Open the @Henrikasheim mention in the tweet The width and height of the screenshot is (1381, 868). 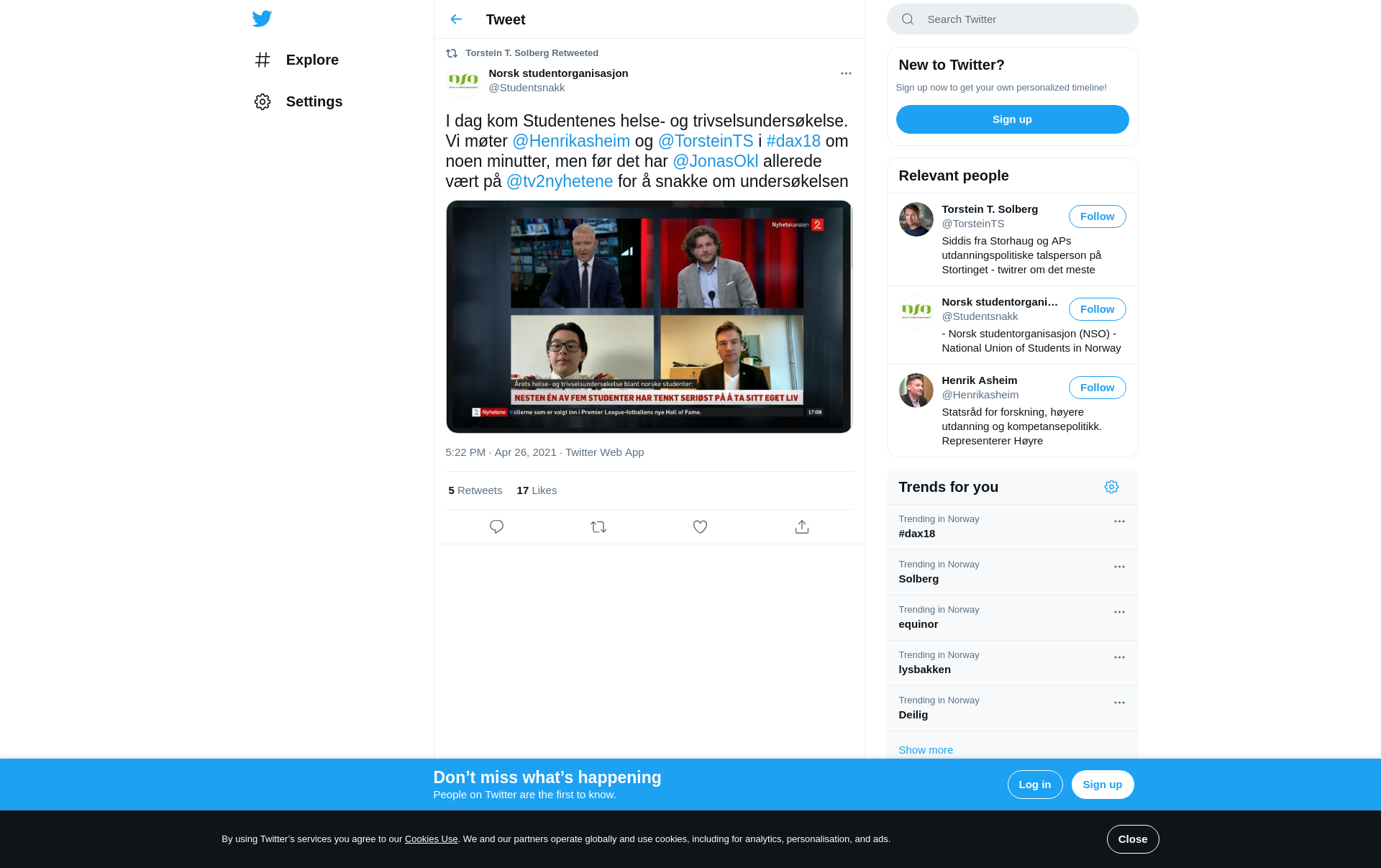[571, 141]
